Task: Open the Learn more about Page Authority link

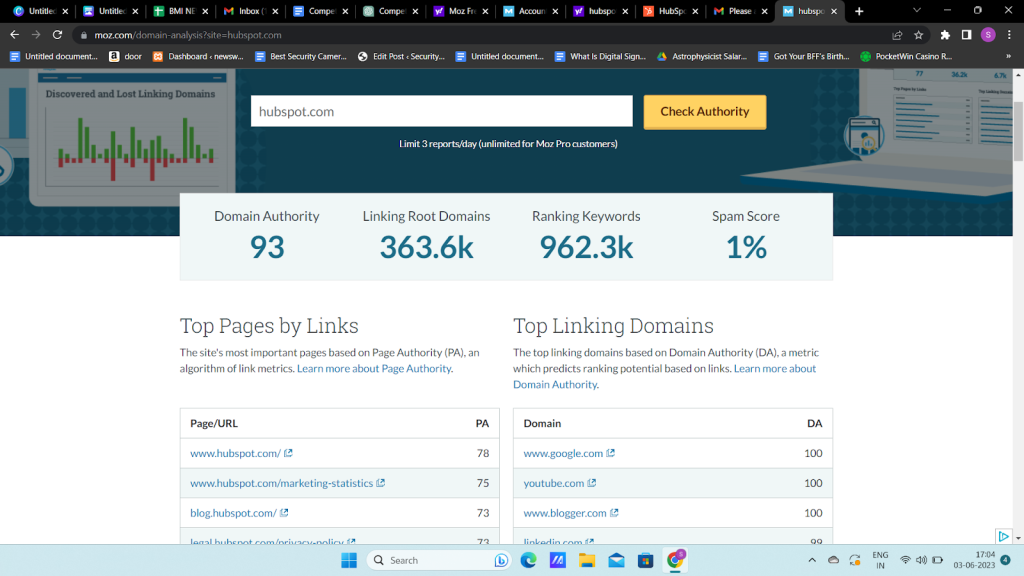Action: [374, 368]
